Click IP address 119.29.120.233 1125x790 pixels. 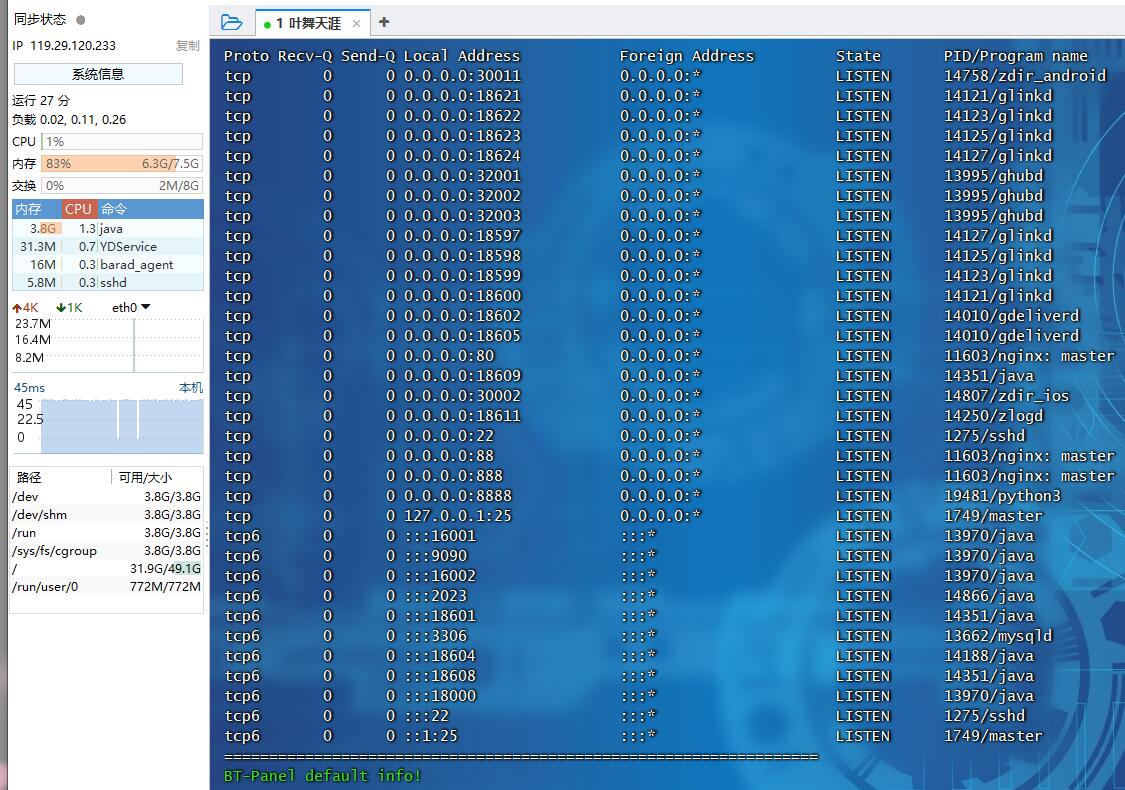click(x=72, y=45)
